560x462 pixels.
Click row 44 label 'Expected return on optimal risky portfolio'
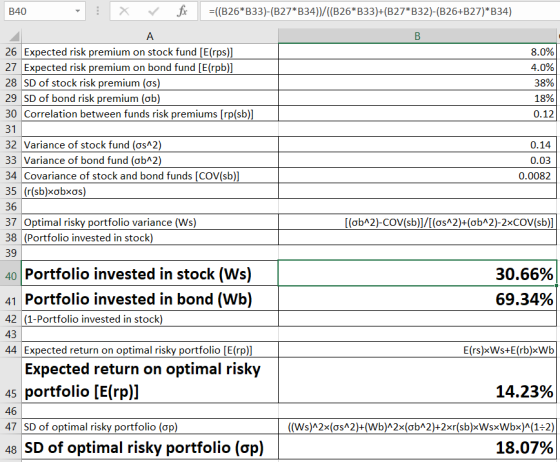click(150, 350)
